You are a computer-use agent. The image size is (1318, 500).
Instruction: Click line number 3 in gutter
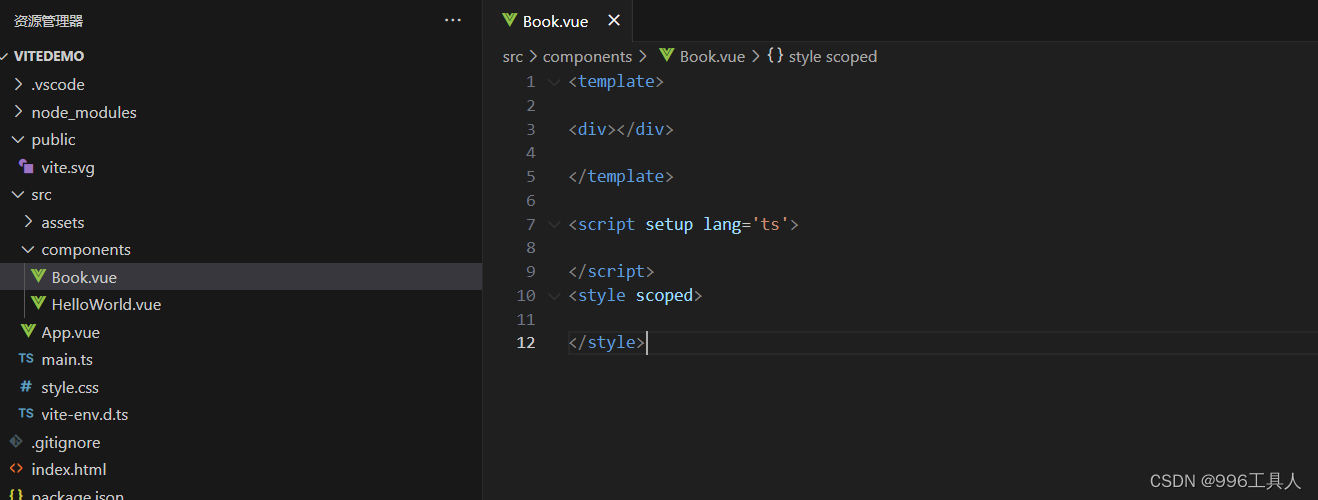pyautogui.click(x=531, y=129)
